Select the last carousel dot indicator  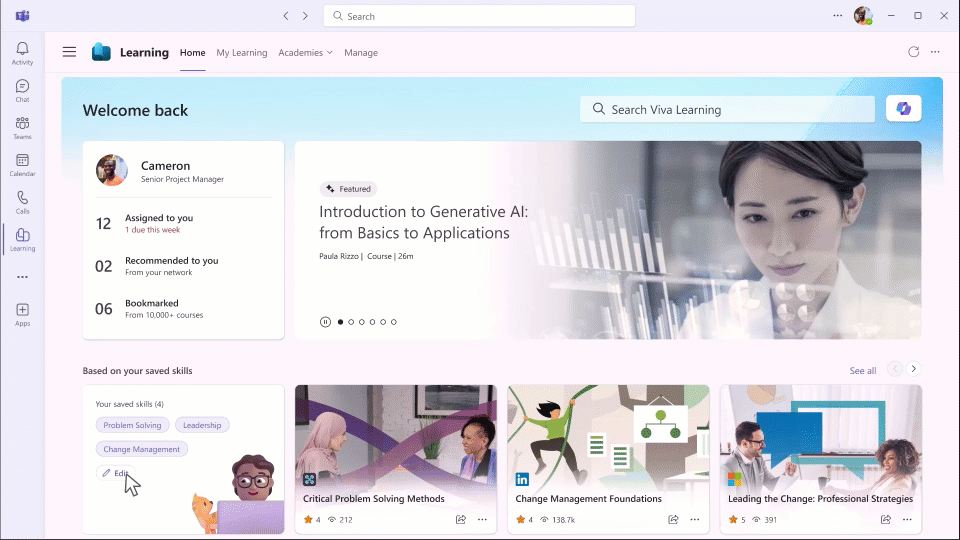click(x=394, y=322)
